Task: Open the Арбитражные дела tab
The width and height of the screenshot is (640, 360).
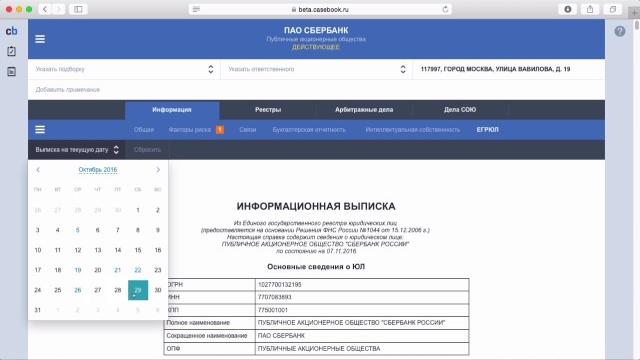Action: point(364,110)
